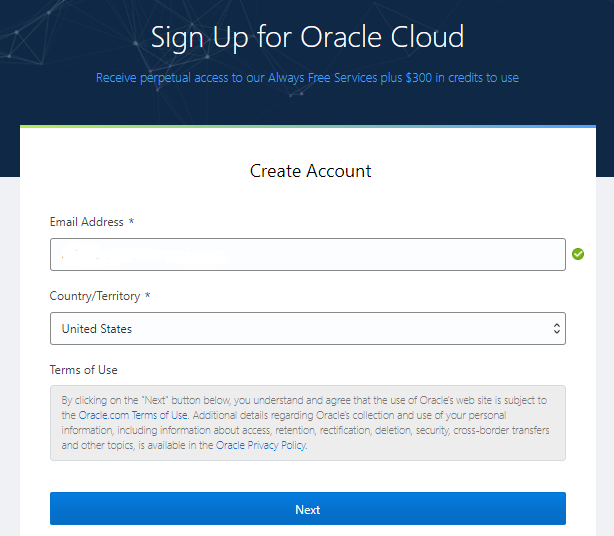
Task: Click the "Create Account" heading
Action: (x=310, y=171)
